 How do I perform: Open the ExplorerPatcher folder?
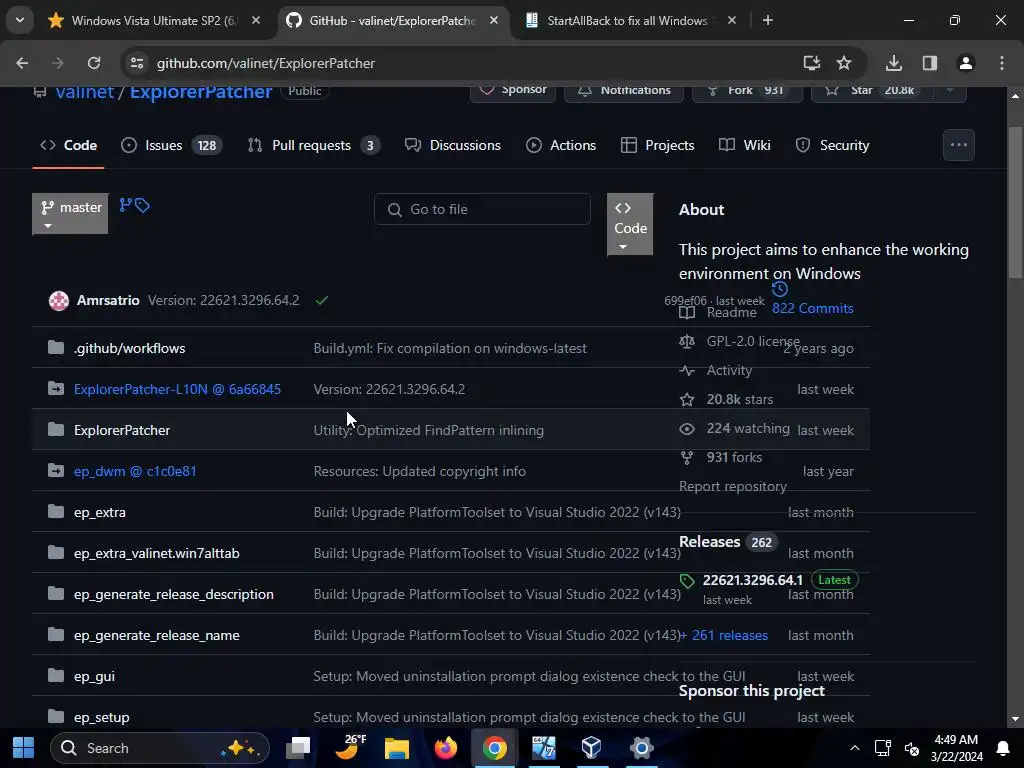(122, 430)
